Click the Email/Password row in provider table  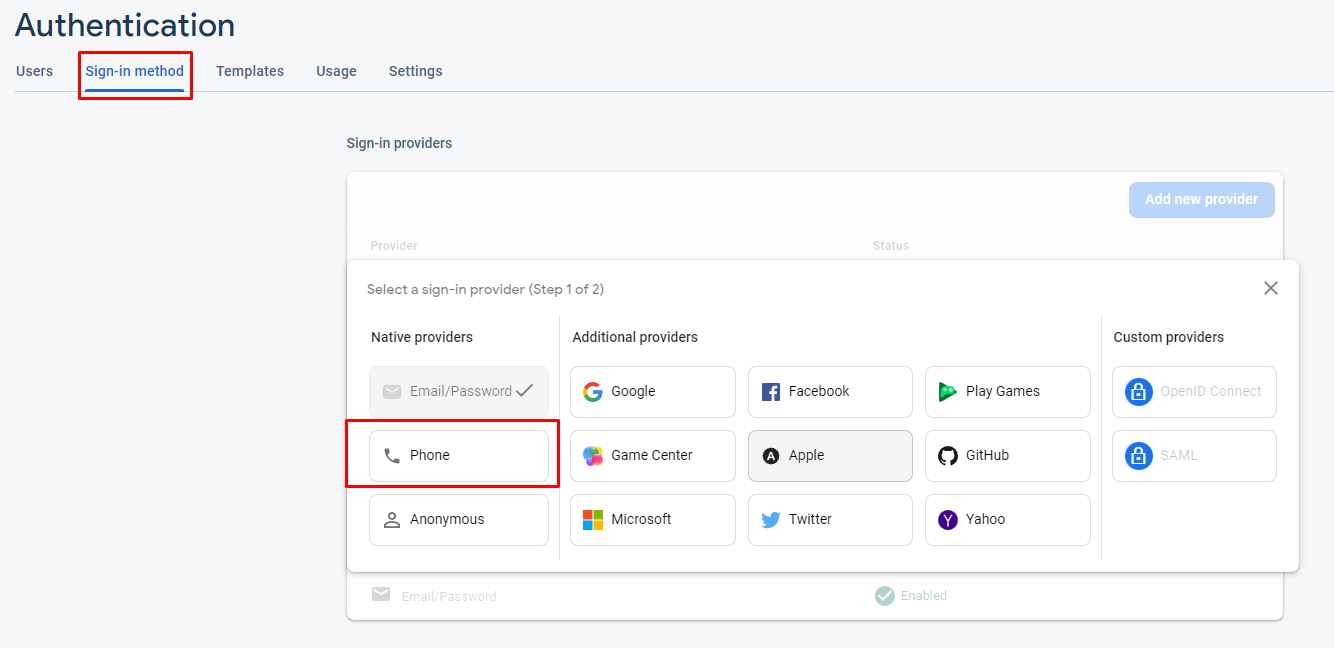coord(815,596)
